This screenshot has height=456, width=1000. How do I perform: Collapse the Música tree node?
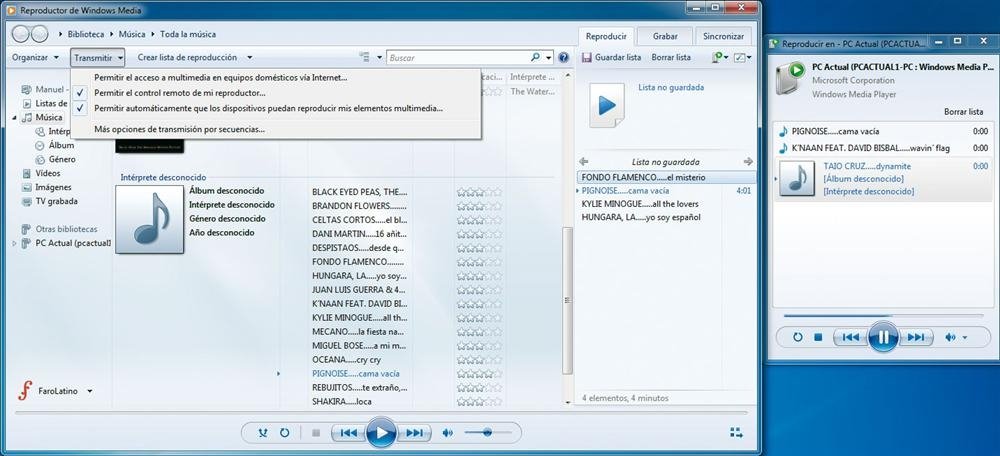click(x=15, y=118)
